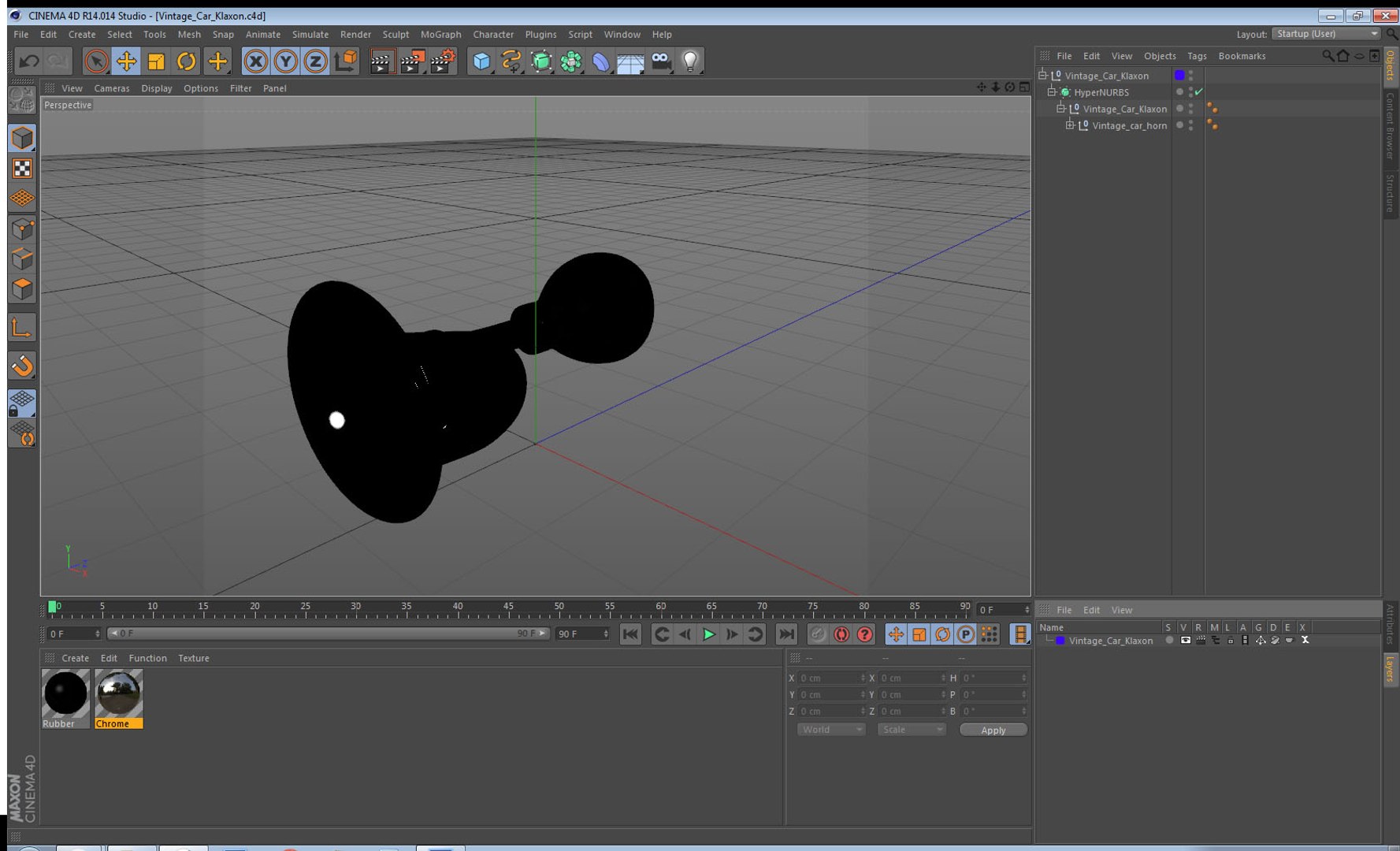
Task: Click the Apply coordinates button
Action: 993,730
